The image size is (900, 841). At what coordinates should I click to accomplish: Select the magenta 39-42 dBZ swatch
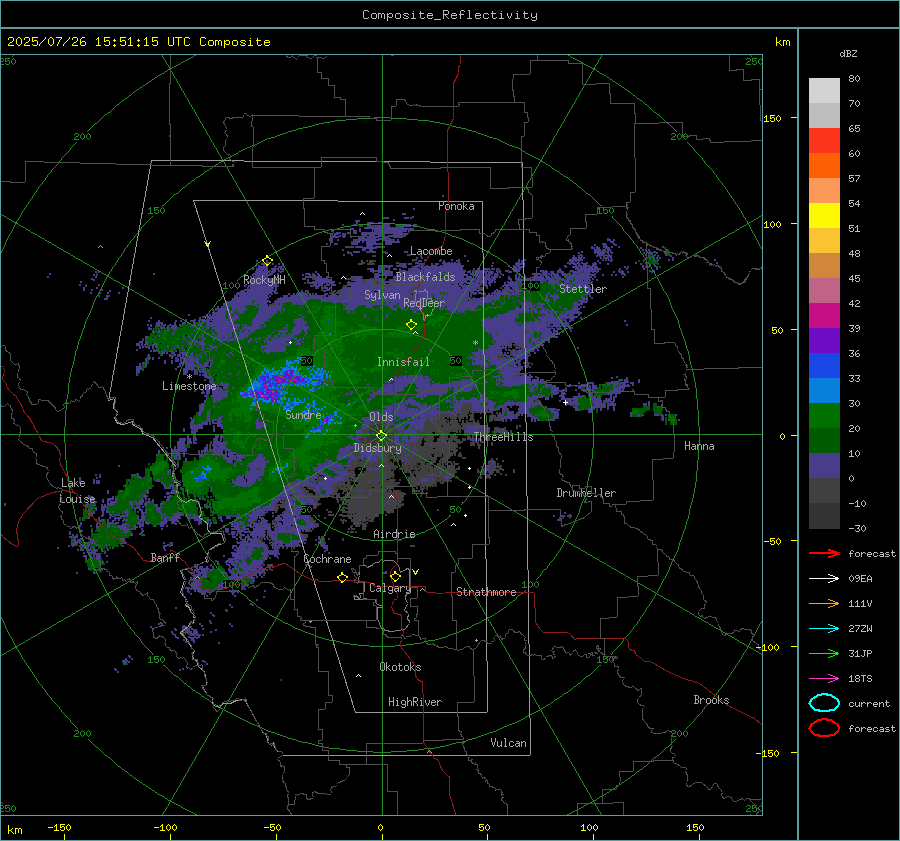824,316
